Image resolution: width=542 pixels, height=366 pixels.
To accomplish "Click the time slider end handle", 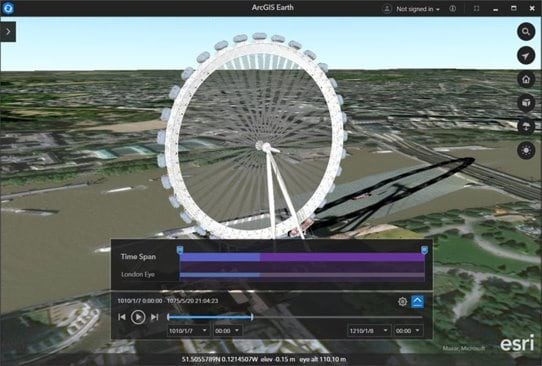I will click(x=252, y=317).
